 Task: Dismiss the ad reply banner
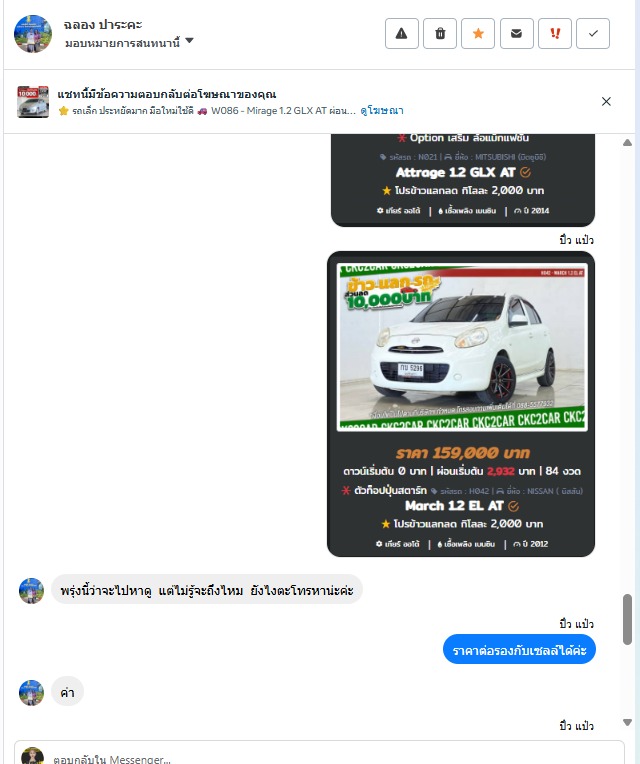(x=606, y=101)
